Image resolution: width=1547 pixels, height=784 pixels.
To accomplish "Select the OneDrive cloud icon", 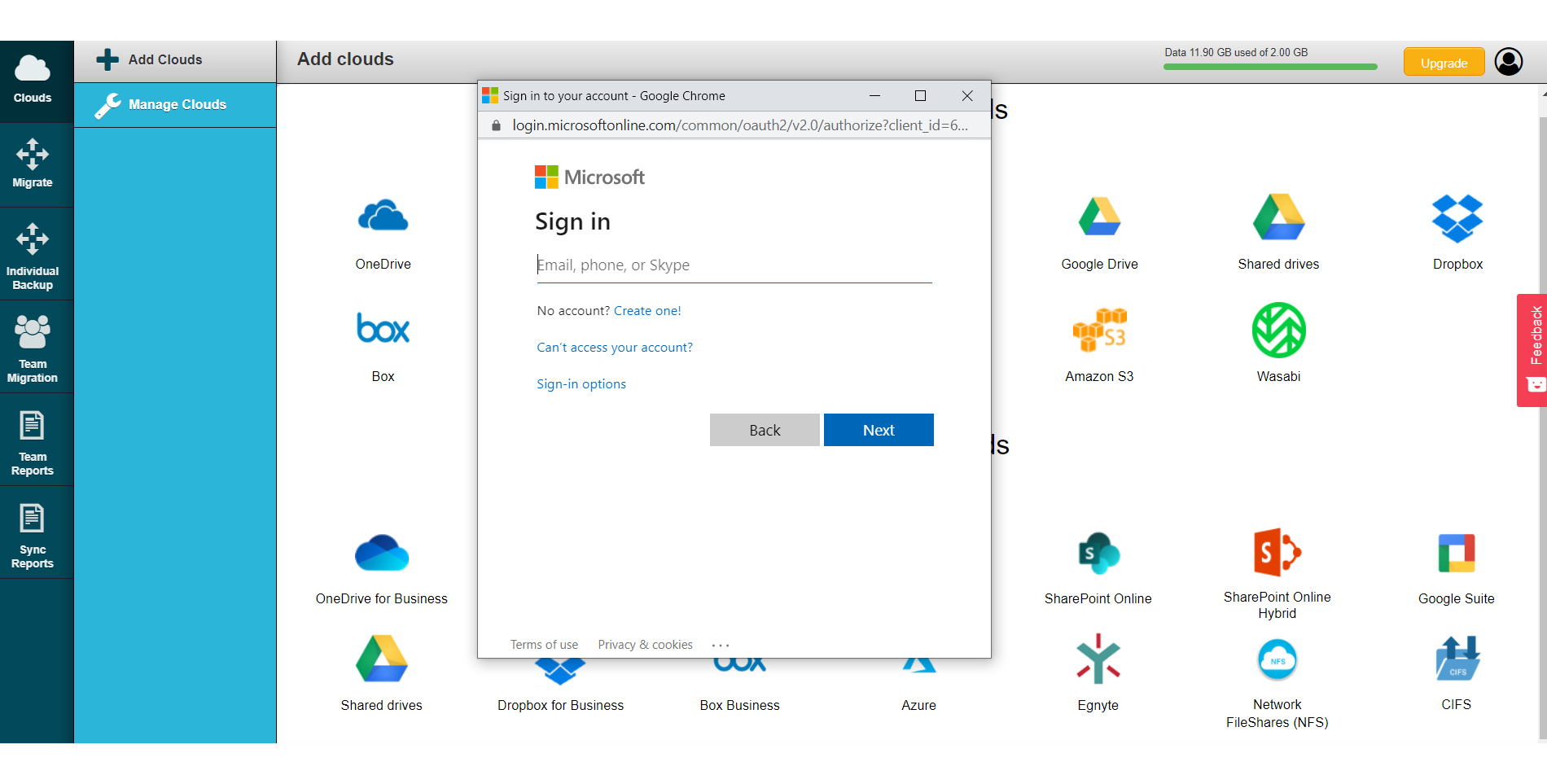I will coord(382,216).
